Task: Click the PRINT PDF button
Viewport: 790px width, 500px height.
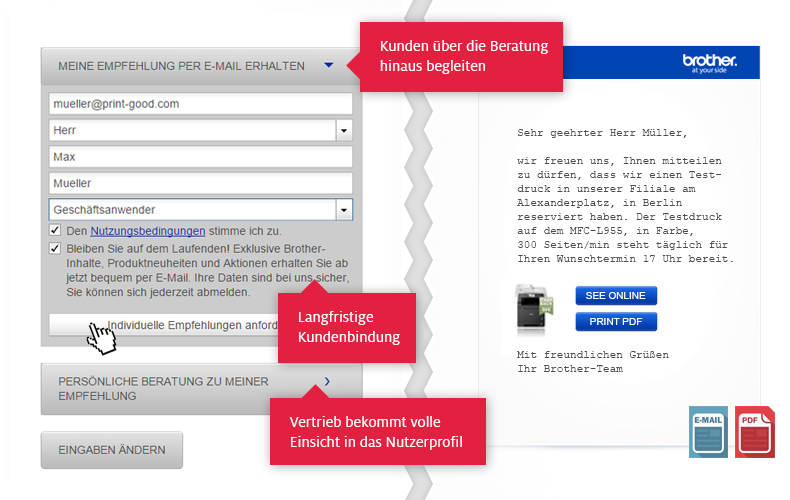Action: [616, 322]
